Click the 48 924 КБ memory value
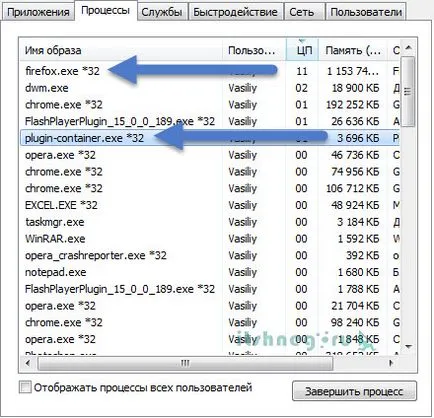This screenshot has height=418, width=434. [355, 205]
